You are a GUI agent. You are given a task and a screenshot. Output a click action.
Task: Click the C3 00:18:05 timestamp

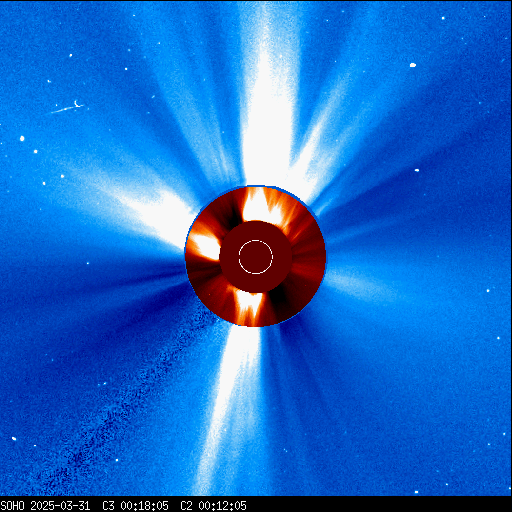[135, 506]
